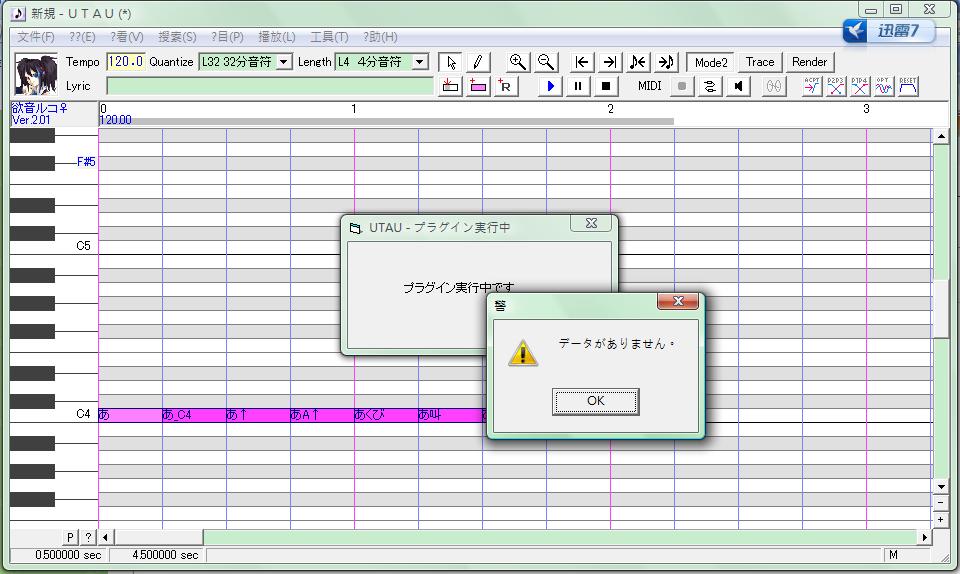Open the ??(E) menu
The image size is (960, 574).
pyautogui.click(x=82, y=37)
